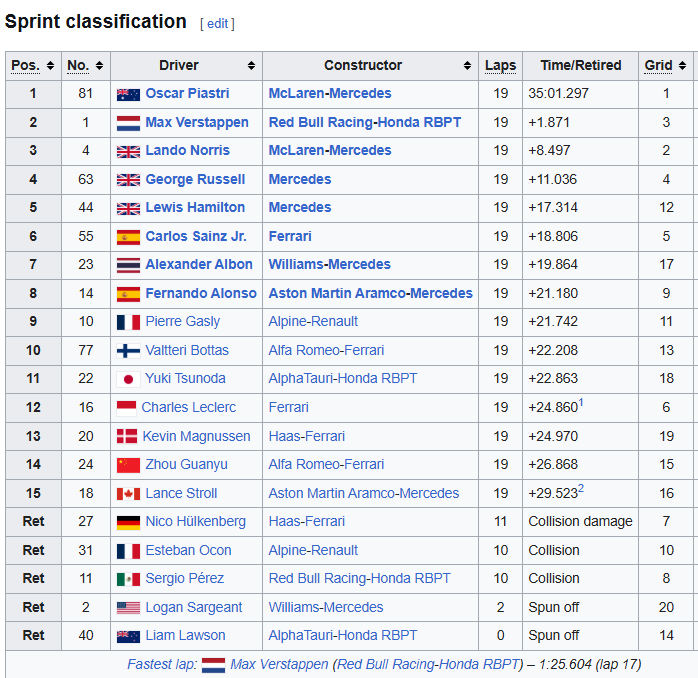Open Williams-Mercedes link in Albon's row
Image resolution: width=698 pixels, height=678 pixels.
pyautogui.click(x=329, y=264)
